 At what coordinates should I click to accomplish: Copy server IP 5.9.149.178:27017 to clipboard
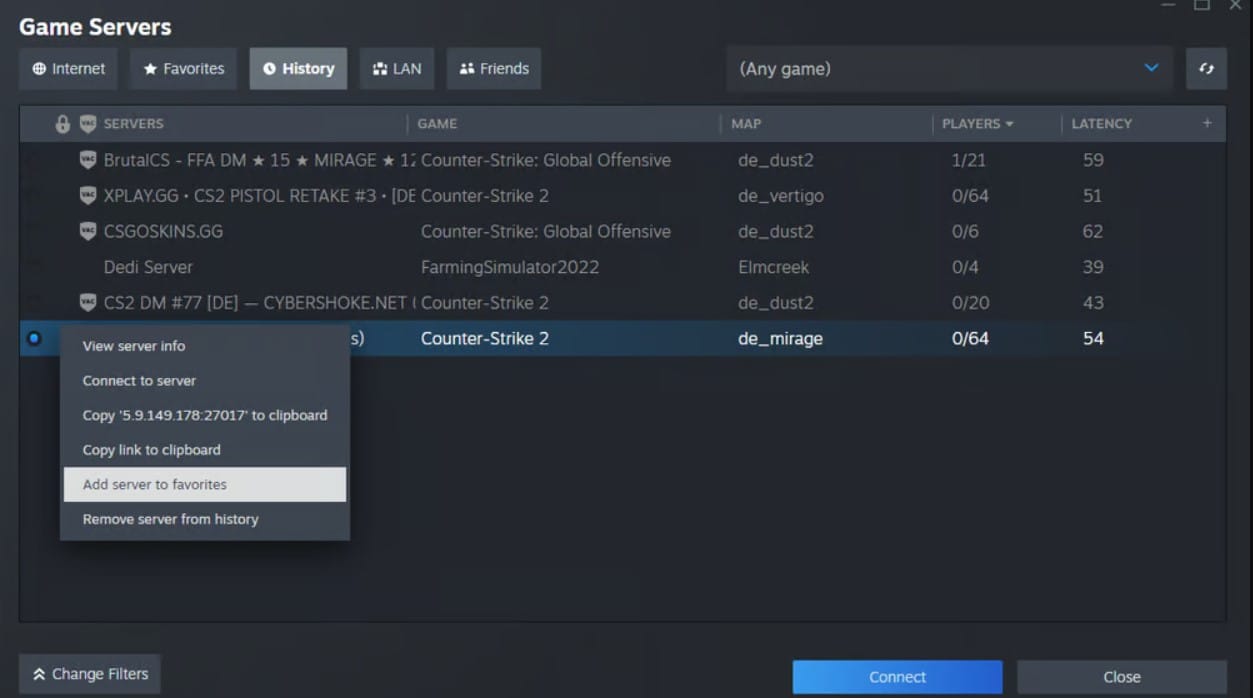[204, 415]
